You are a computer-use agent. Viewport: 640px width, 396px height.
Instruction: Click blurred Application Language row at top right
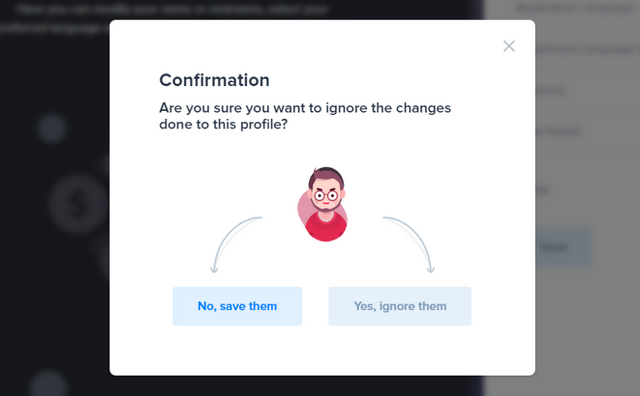[575, 8]
